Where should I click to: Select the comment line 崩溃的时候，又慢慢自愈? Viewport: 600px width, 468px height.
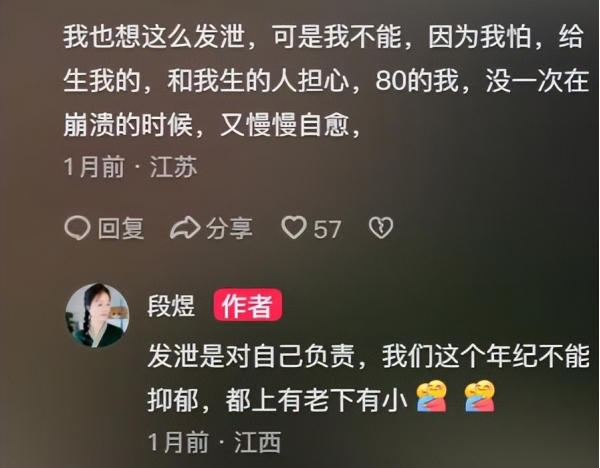pos(212,125)
